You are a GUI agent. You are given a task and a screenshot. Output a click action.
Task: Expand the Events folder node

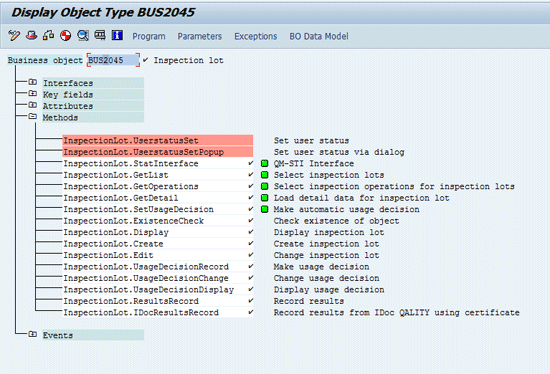(x=33, y=334)
